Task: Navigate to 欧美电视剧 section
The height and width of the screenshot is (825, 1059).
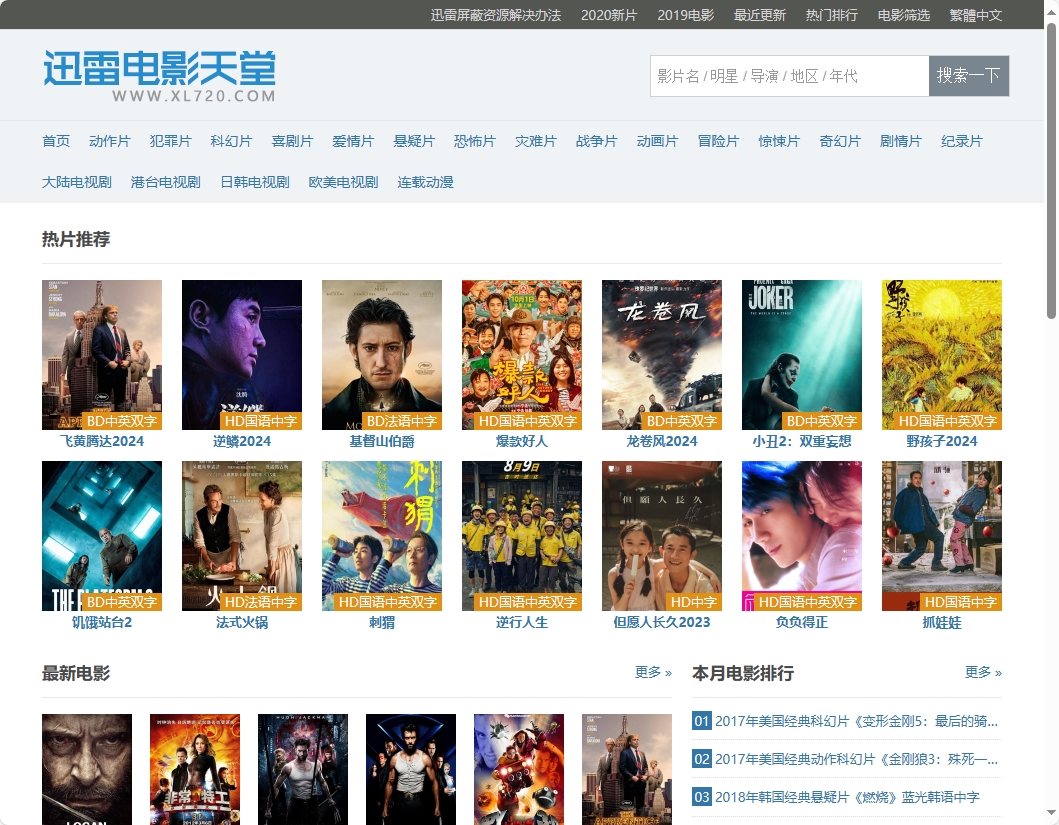Action: pyautogui.click(x=343, y=182)
